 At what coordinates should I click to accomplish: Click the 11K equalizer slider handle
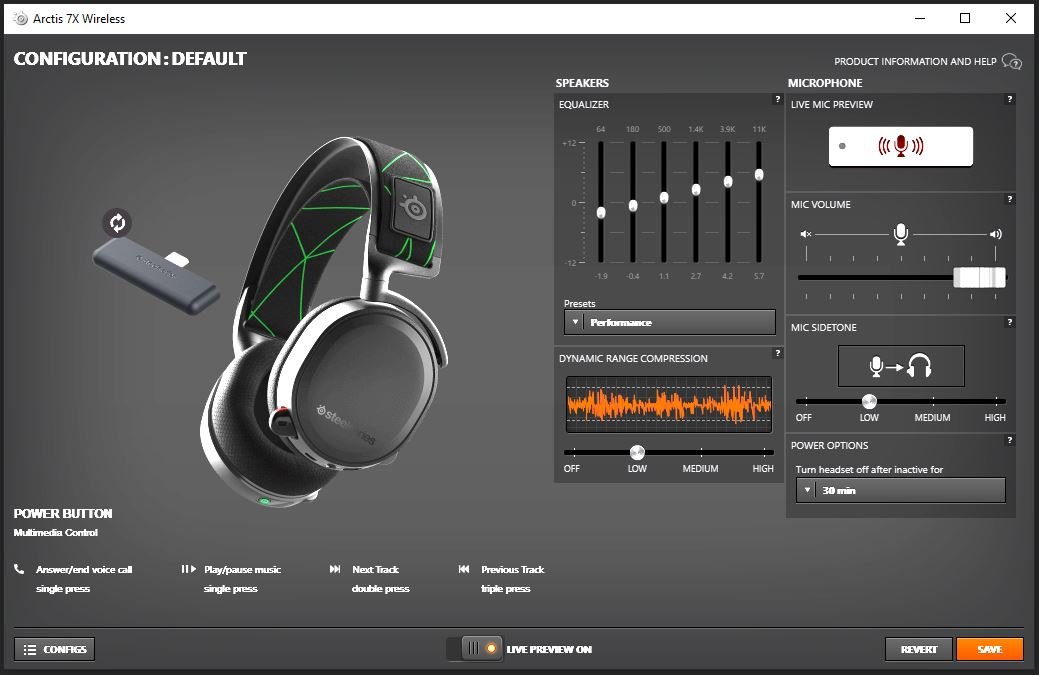coord(759,174)
